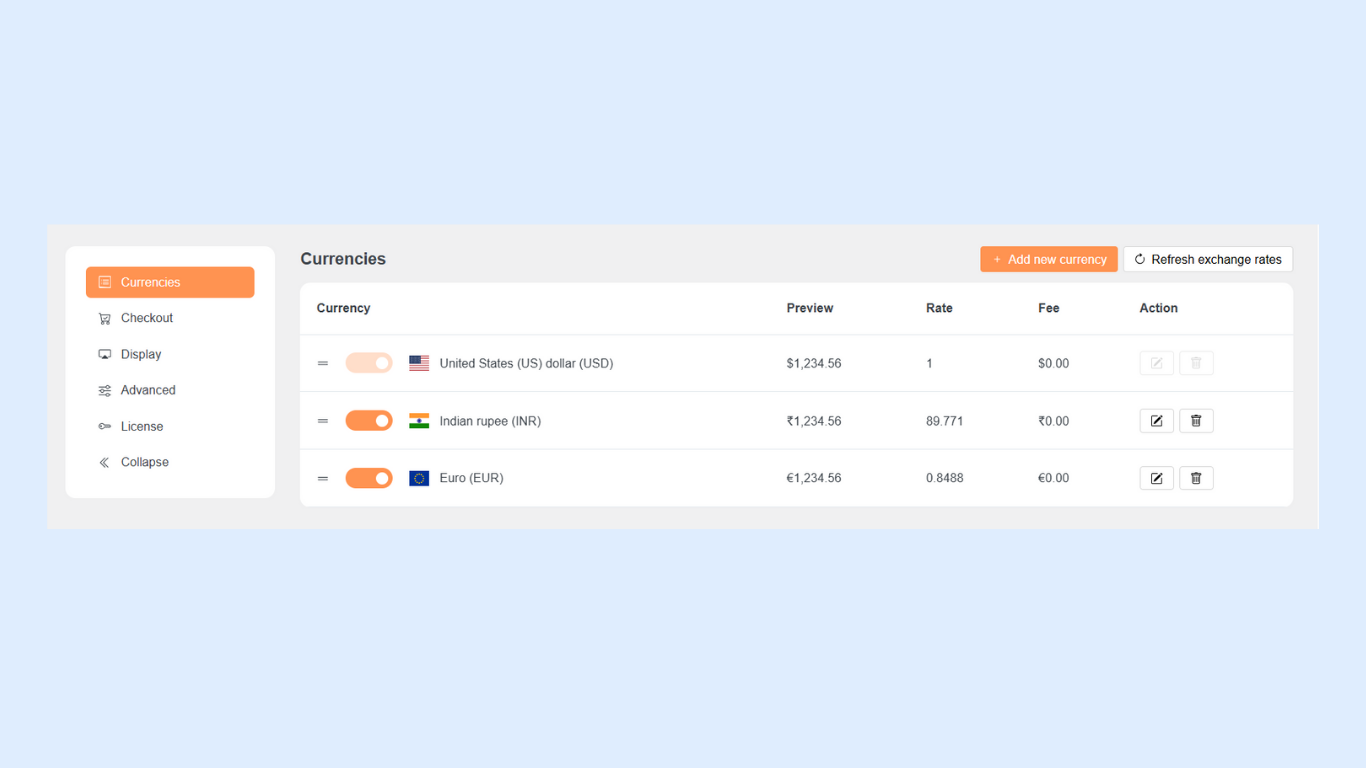Disable the Indian rupee toggle
This screenshot has height=768, width=1366.
(x=369, y=421)
